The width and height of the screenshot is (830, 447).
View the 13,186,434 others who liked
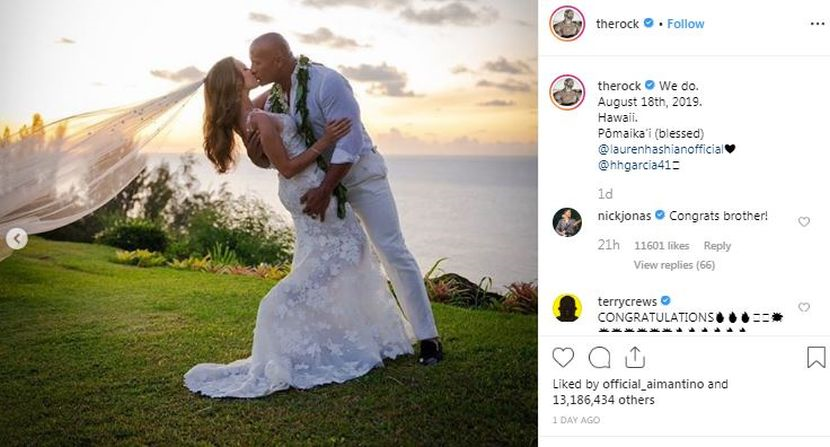pos(603,400)
